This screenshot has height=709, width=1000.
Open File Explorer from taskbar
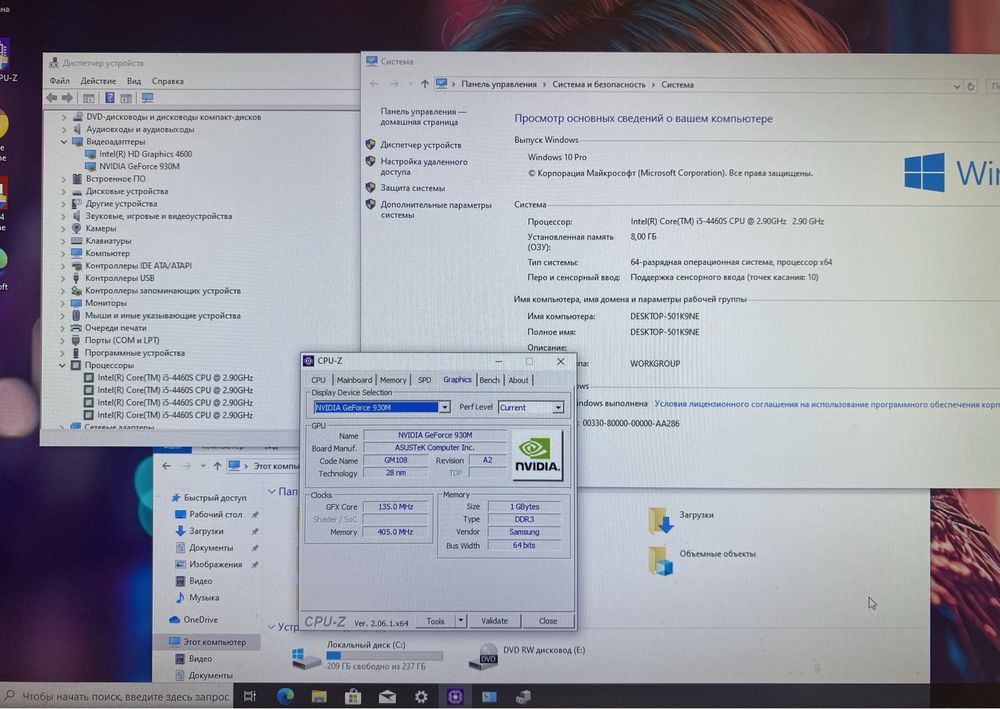pos(319,696)
